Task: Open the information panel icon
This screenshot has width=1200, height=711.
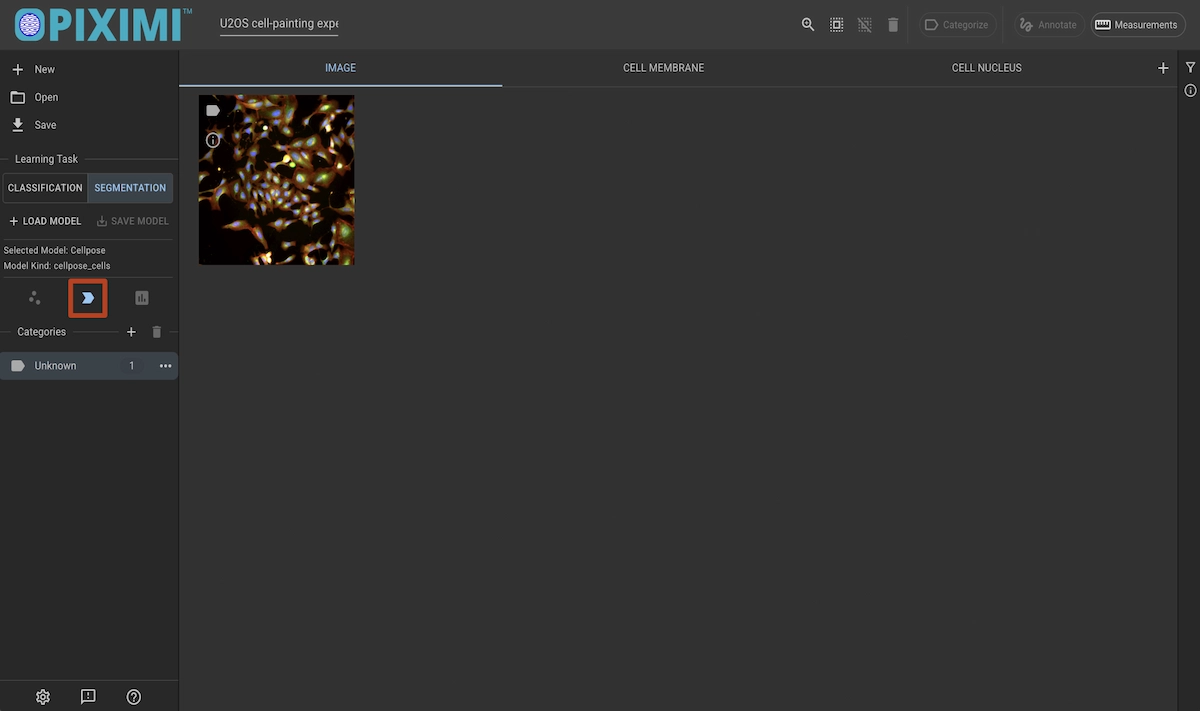Action: coord(1190,91)
